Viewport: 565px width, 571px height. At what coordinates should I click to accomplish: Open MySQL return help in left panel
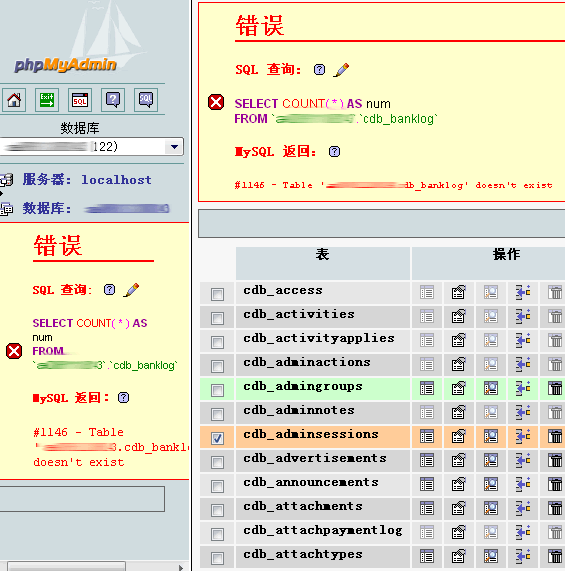coord(123,397)
